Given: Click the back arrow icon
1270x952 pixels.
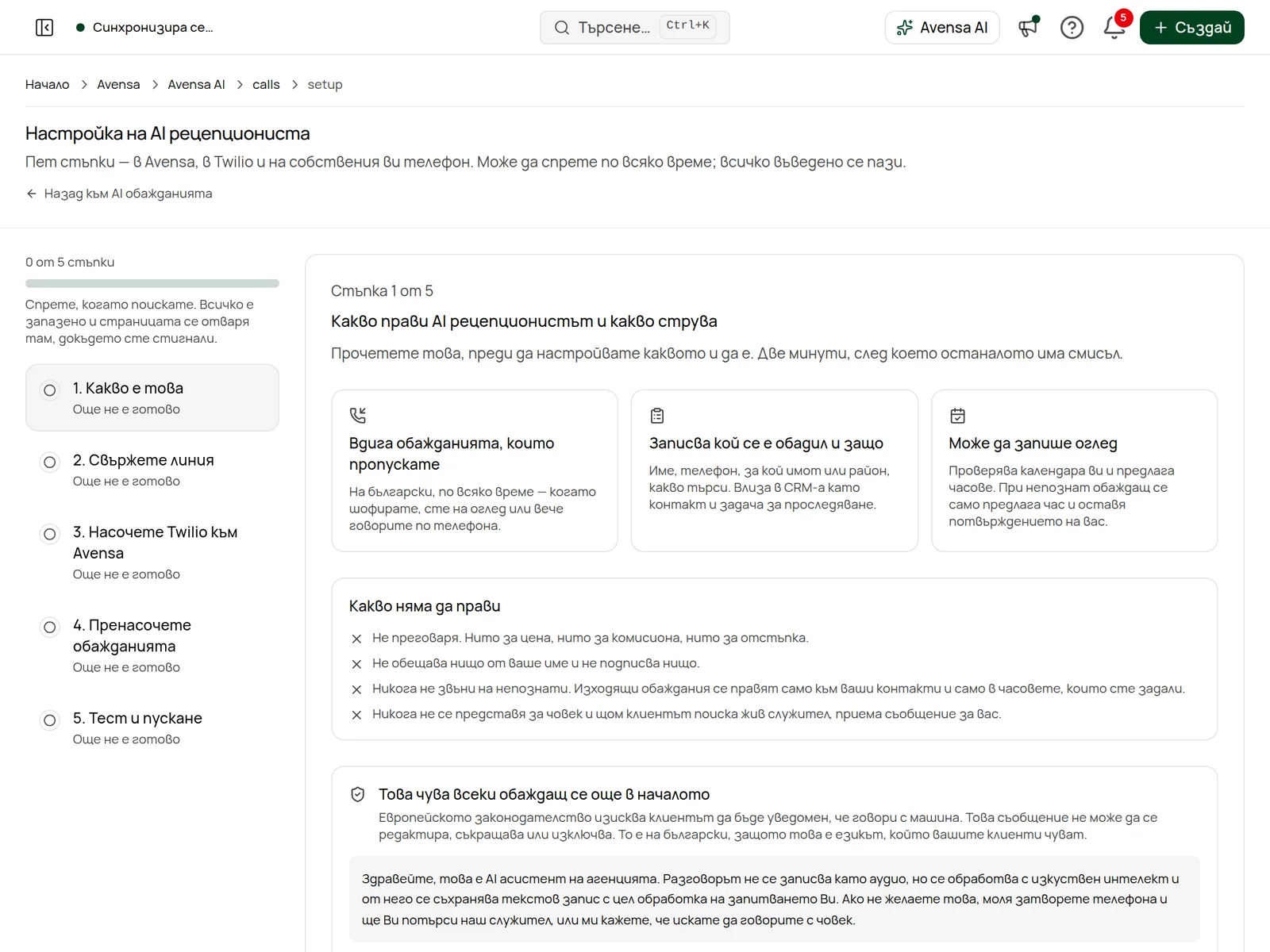Looking at the screenshot, I should click(x=32, y=194).
